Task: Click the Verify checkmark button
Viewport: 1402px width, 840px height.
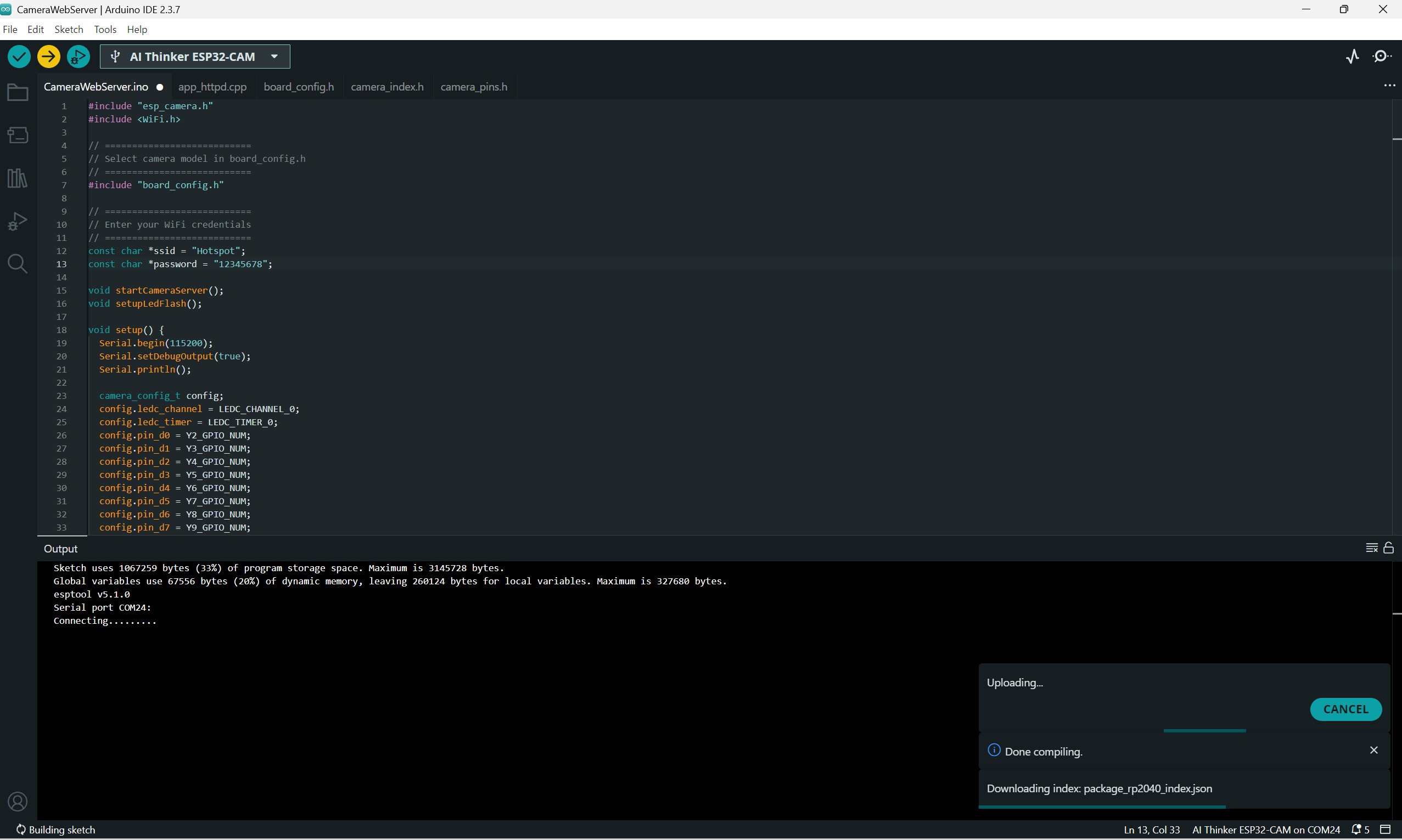Action: pyautogui.click(x=19, y=57)
